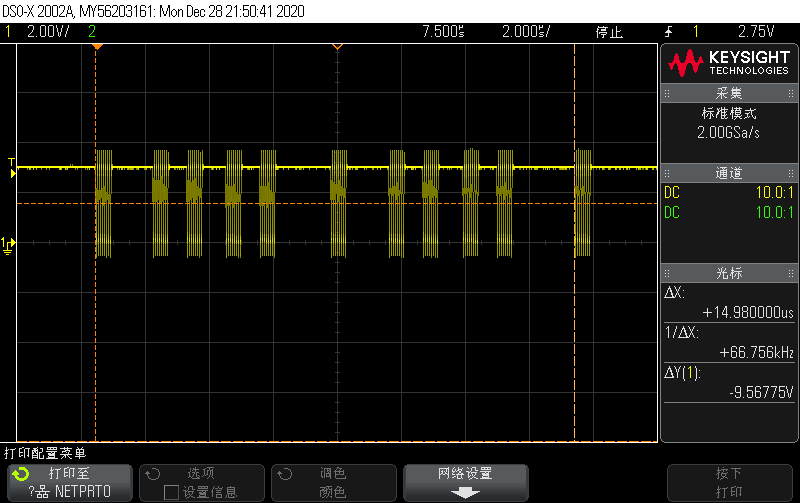
Task: Click the trigger level T marker
Action: point(12,168)
